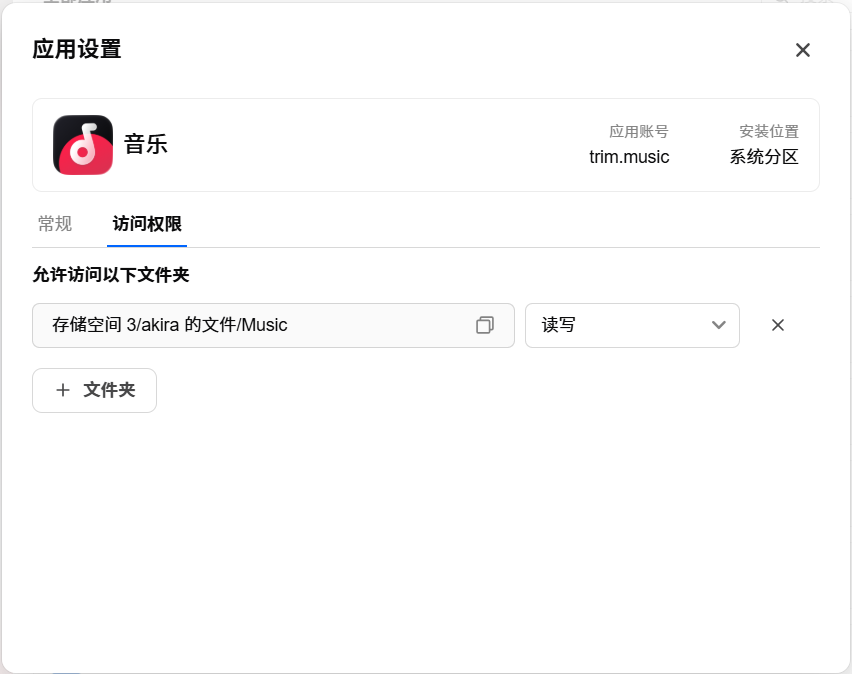Click the 读写 text in the combo box
Viewport: 852px width, 674px height.
coord(558,325)
